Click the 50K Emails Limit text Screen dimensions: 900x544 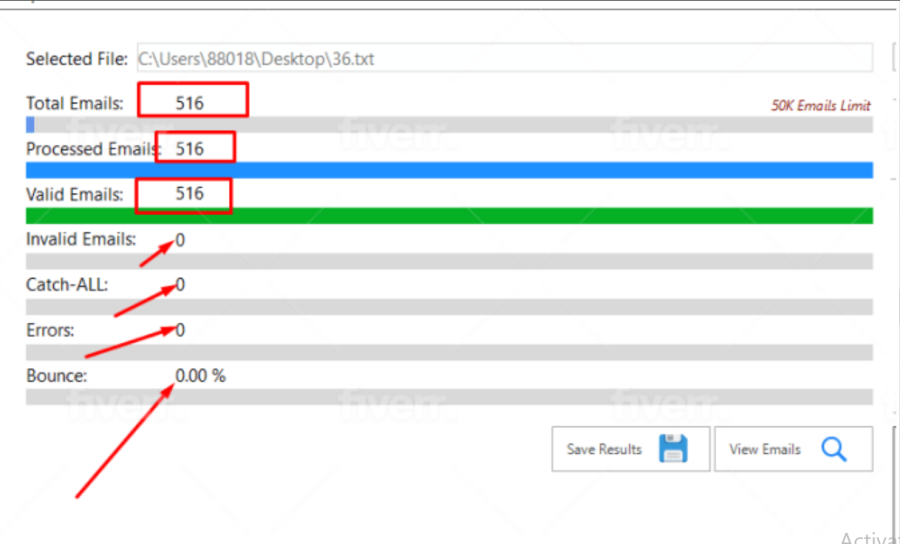coord(821,106)
